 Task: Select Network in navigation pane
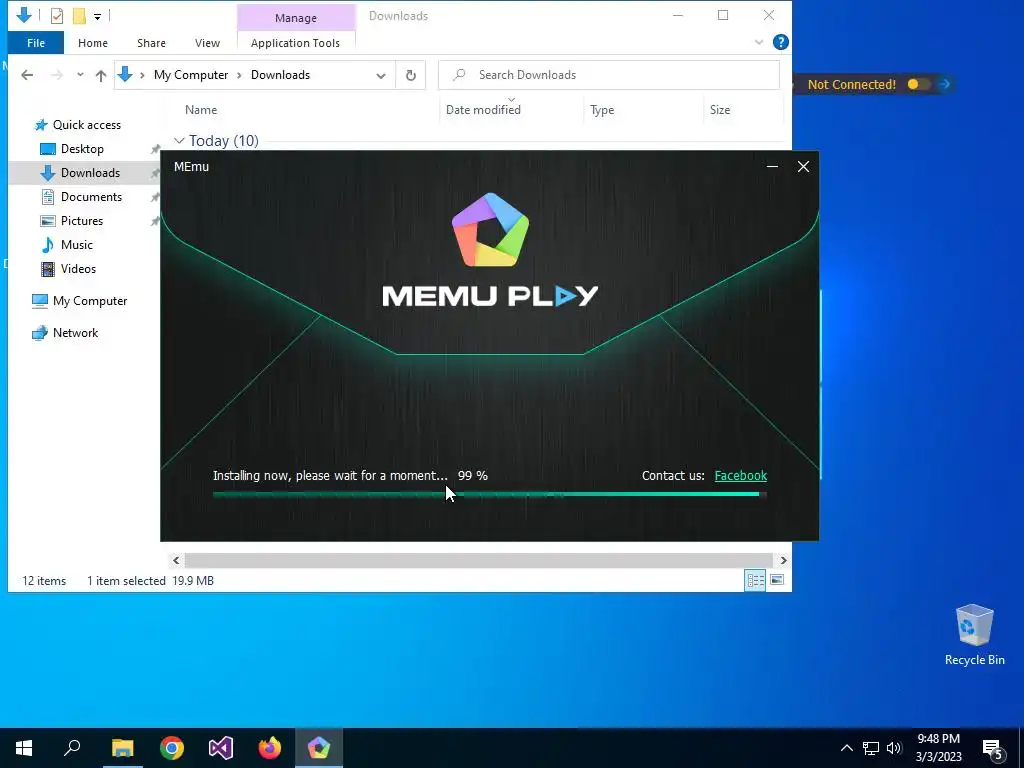[x=75, y=333]
